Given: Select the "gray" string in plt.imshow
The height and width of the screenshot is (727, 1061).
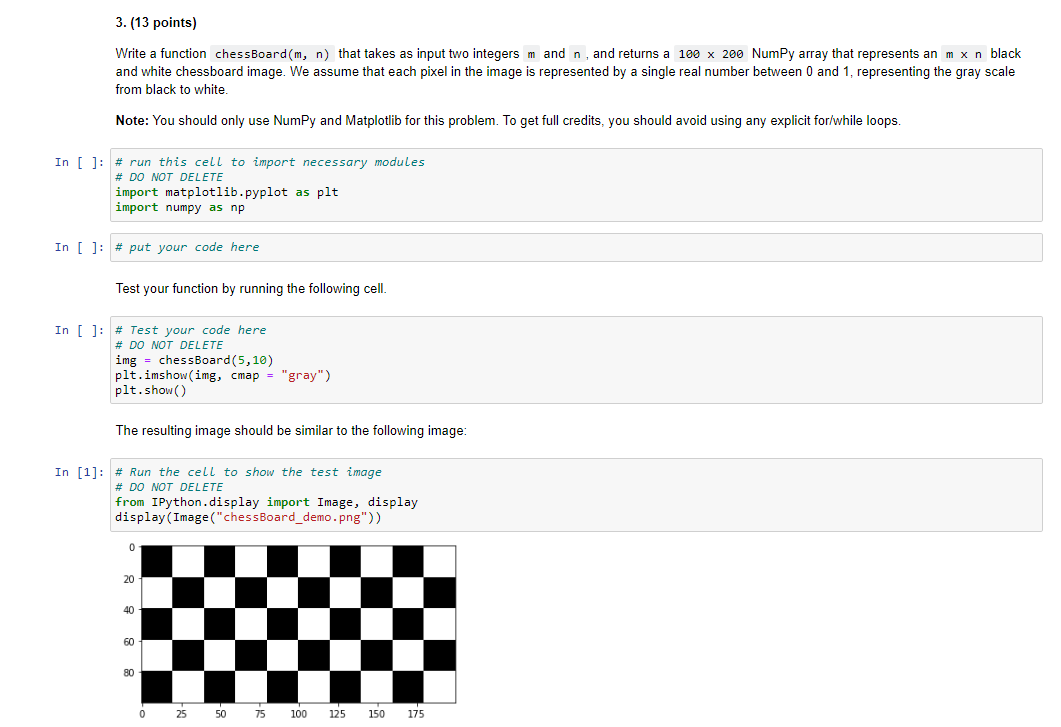Looking at the screenshot, I should (306, 375).
